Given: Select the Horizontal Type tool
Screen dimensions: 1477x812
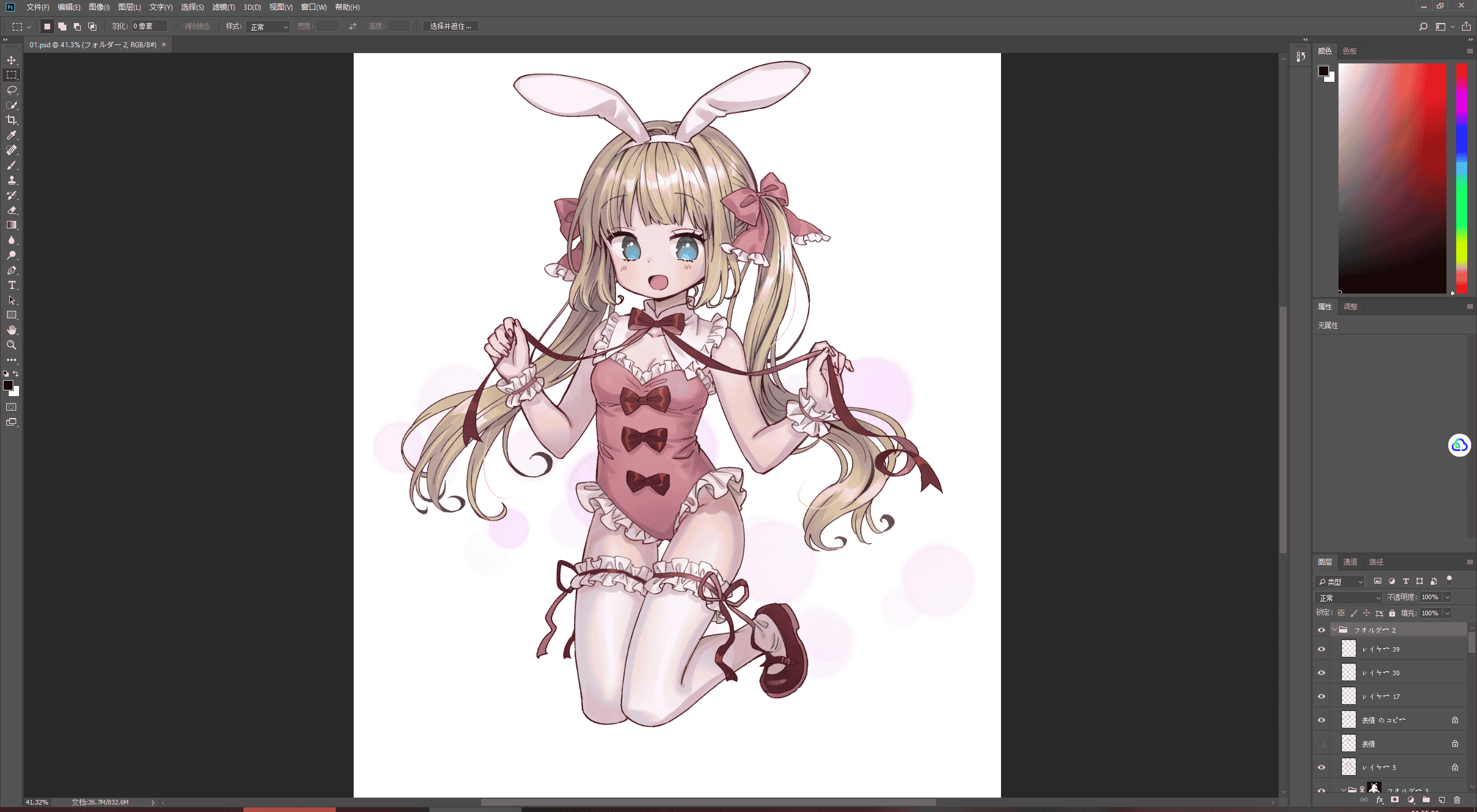Looking at the screenshot, I should click(x=12, y=285).
